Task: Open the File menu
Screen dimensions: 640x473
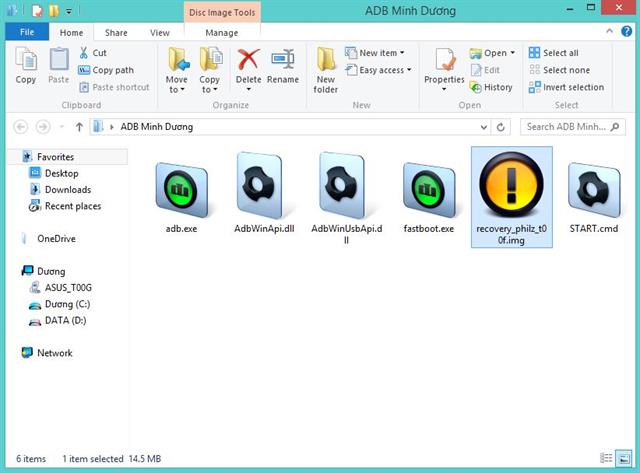Action: tap(27, 32)
